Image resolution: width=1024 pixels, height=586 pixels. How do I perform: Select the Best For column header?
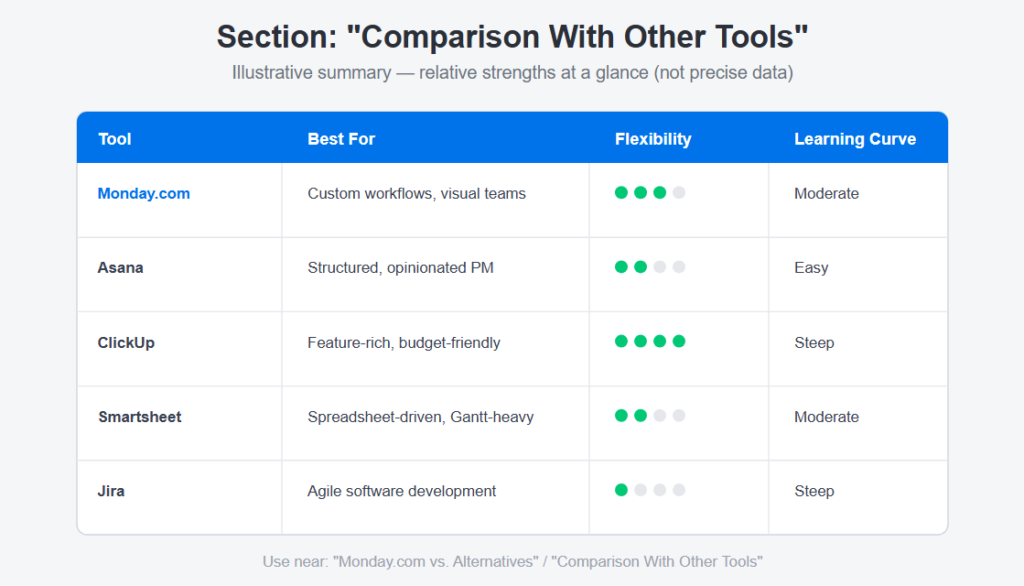point(341,139)
